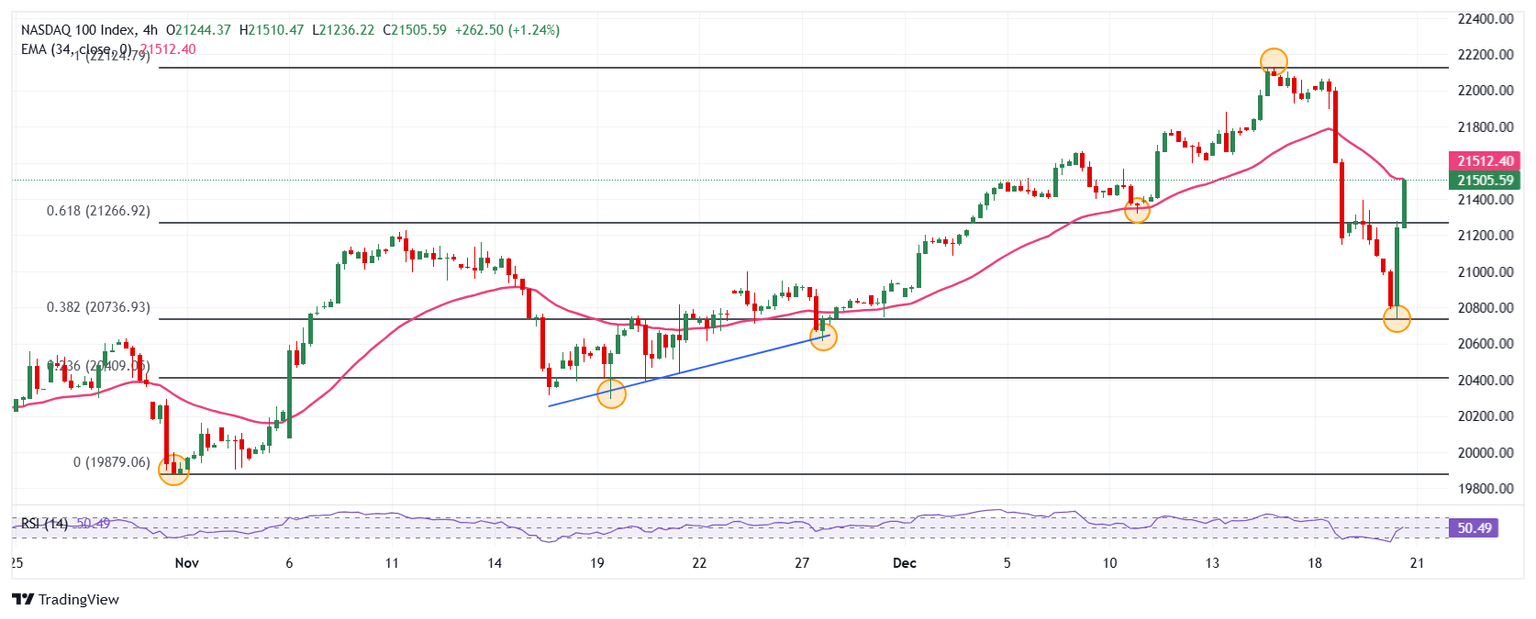Screen dimensions: 1536x619
Task: Select the orange circle at the chart peak
Action: (1273, 61)
